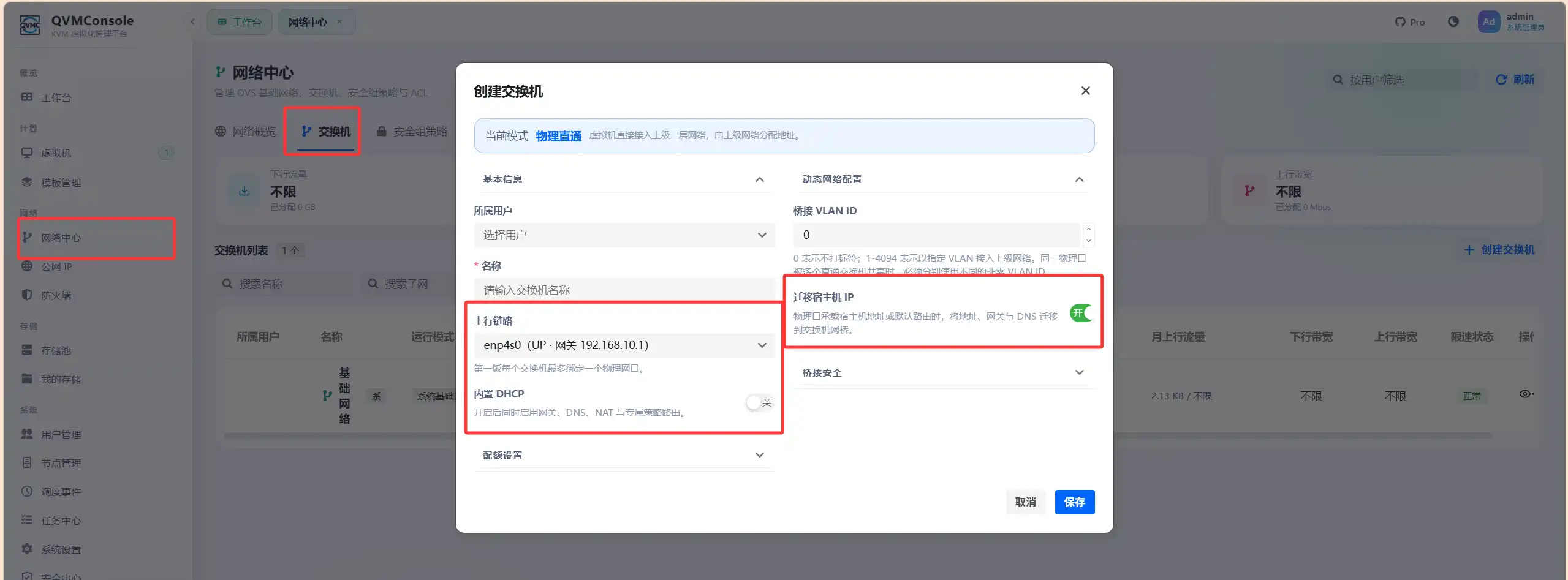Open 网络中心 in the sidebar

pyautogui.click(x=97, y=238)
